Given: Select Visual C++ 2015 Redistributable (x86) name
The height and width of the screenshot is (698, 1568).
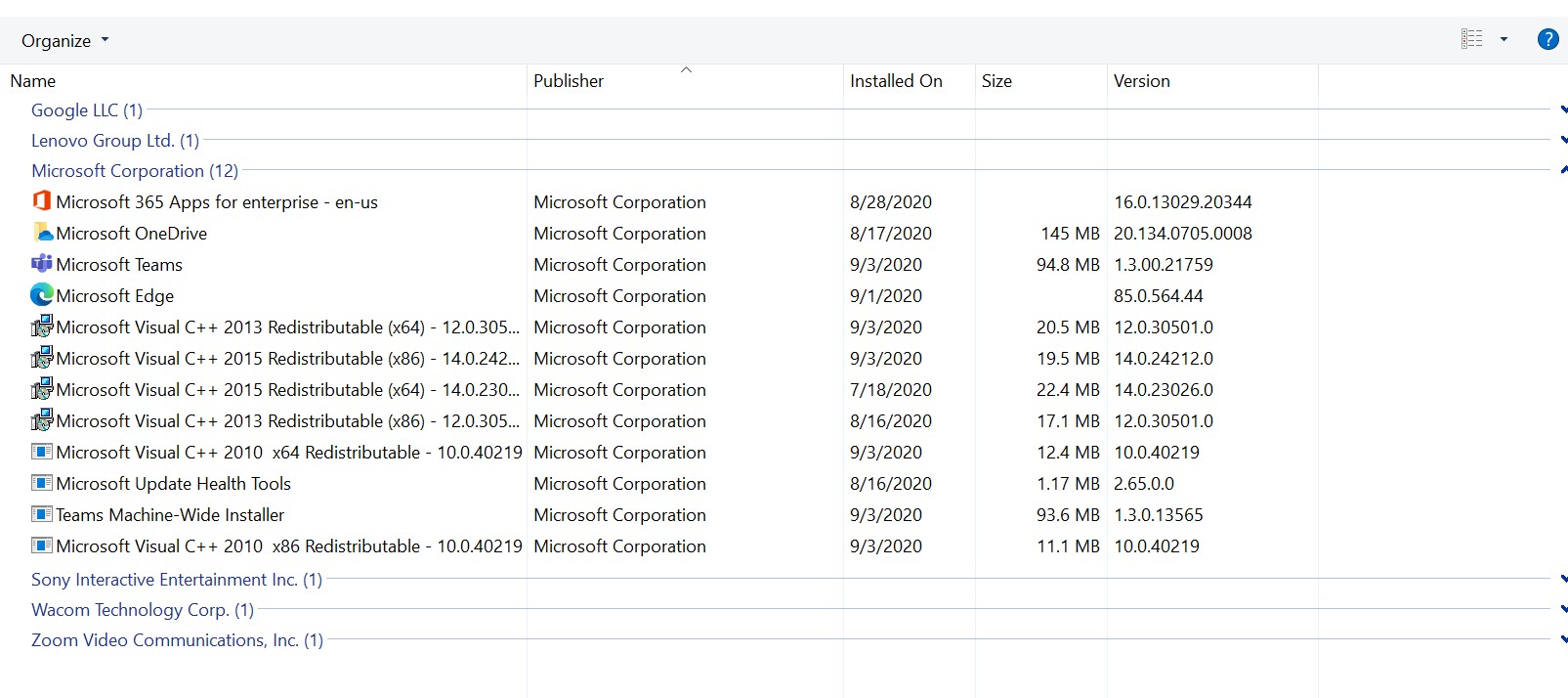Looking at the screenshot, I should 288,359.
